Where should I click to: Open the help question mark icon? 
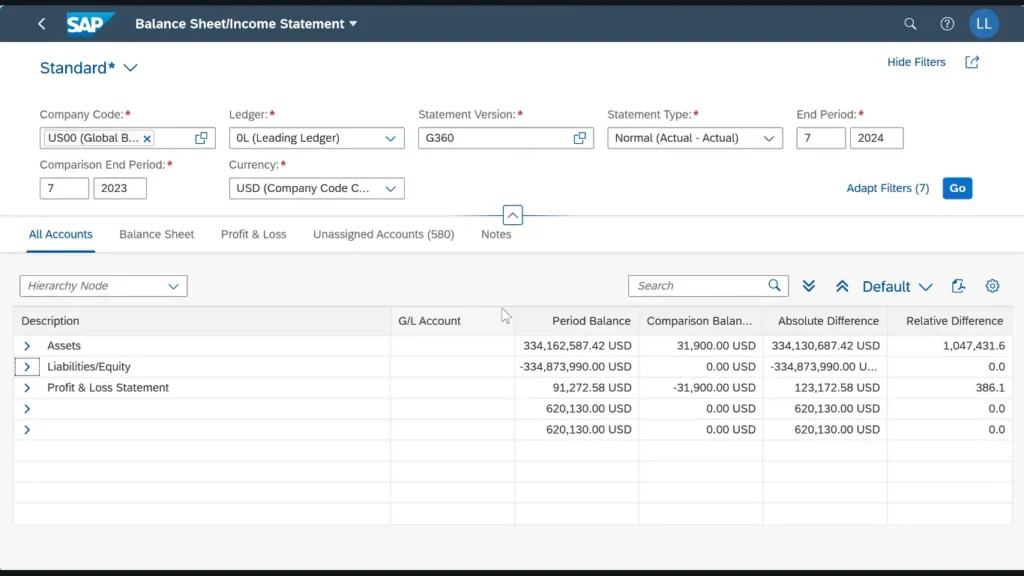pos(947,24)
